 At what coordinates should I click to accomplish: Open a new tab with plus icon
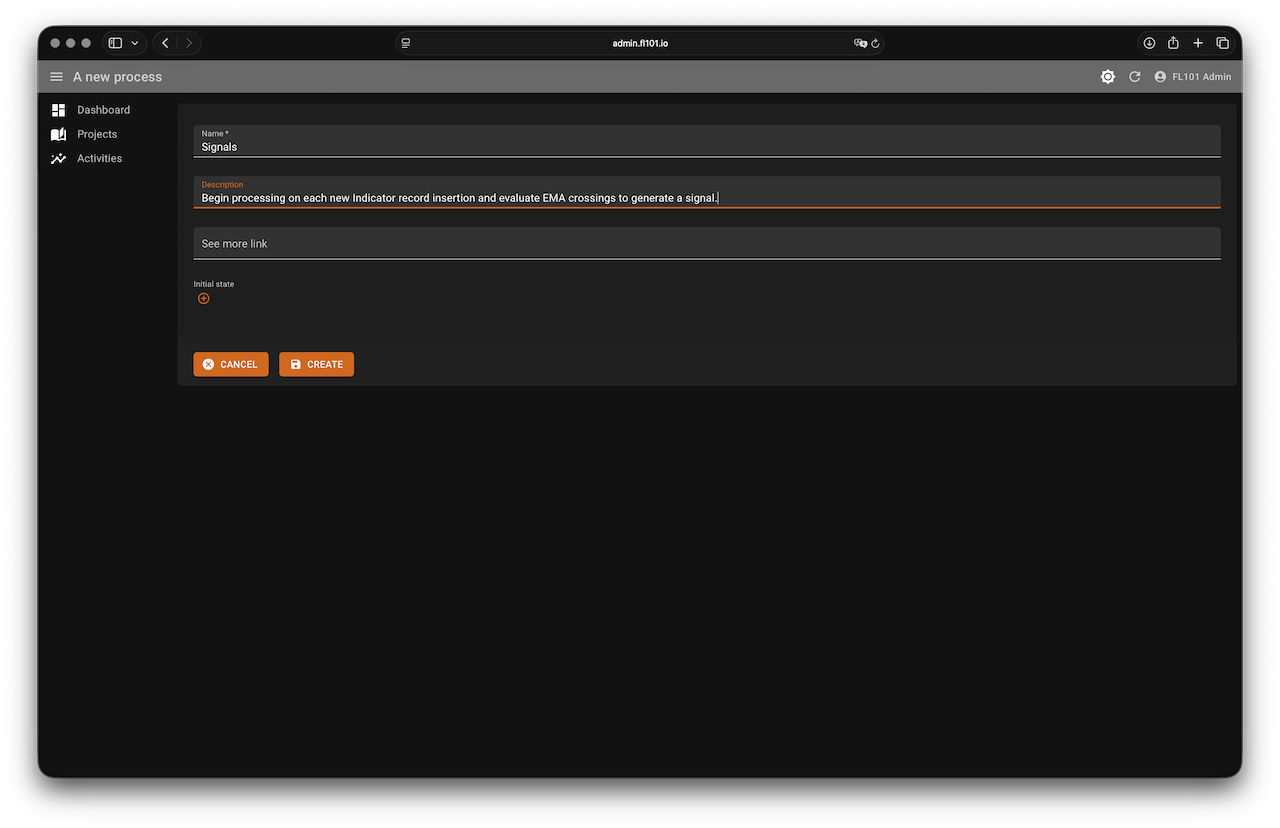pyautogui.click(x=1198, y=43)
